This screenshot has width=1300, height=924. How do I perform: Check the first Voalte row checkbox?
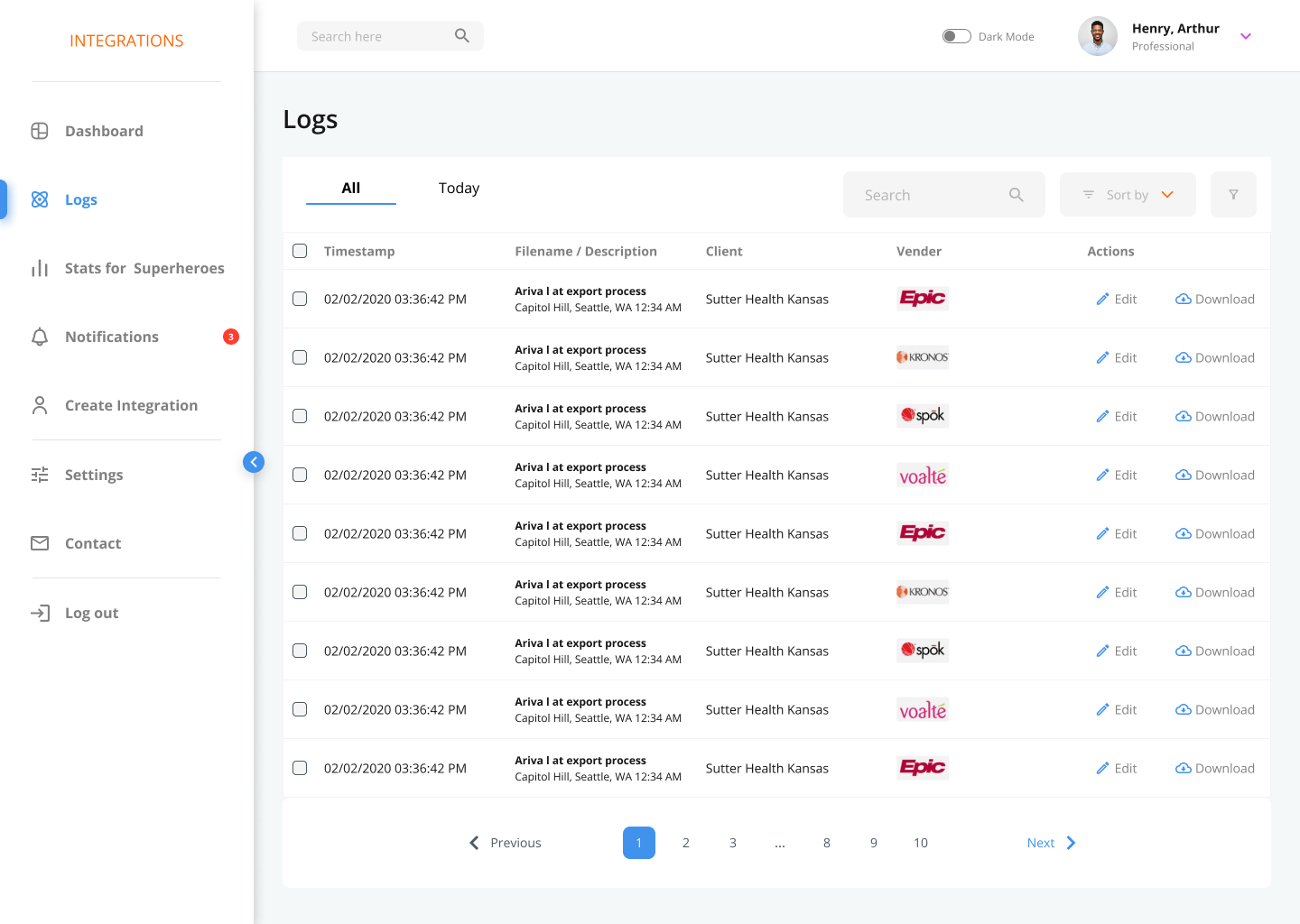tap(300, 475)
